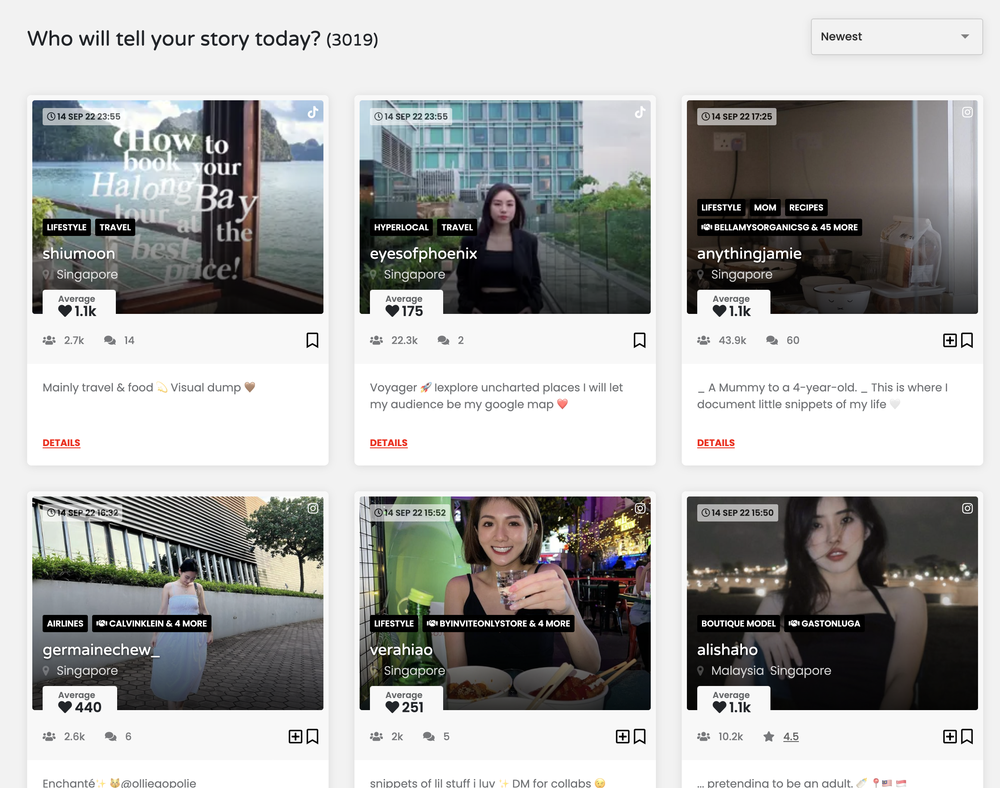Click the anythingjamie profile name
This screenshot has height=788, width=1000.
click(x=749, y=254)
